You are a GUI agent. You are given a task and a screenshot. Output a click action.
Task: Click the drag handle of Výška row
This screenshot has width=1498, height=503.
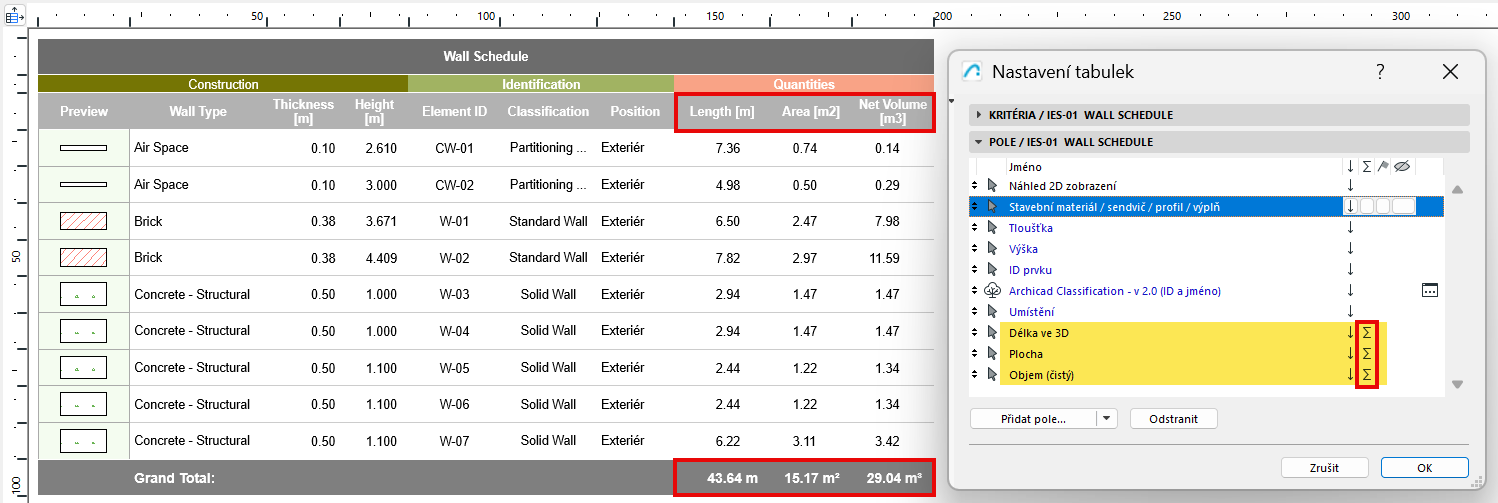pos(975,249)
